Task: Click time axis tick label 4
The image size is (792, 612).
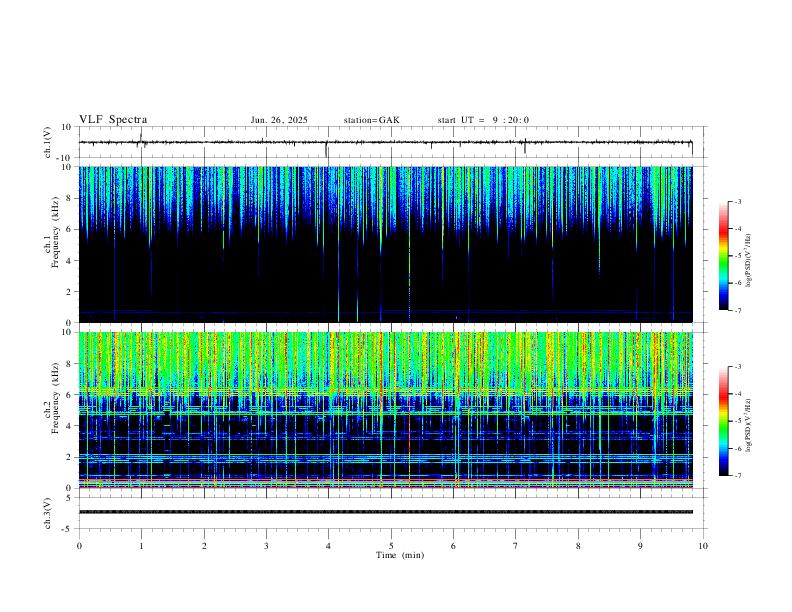Action: (x=328, y=546)
